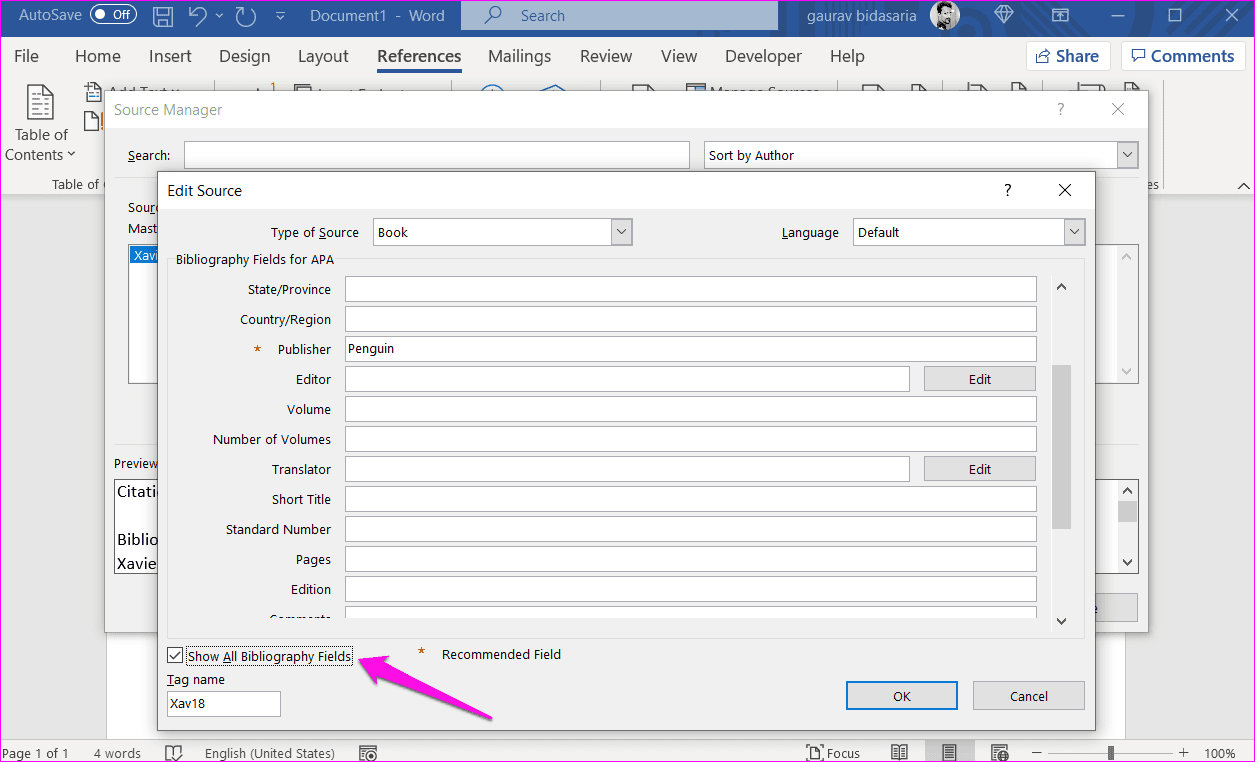Click Edit button beside Editor field
Viewport: 1255px width, 762px height.
tap(980, 379)
